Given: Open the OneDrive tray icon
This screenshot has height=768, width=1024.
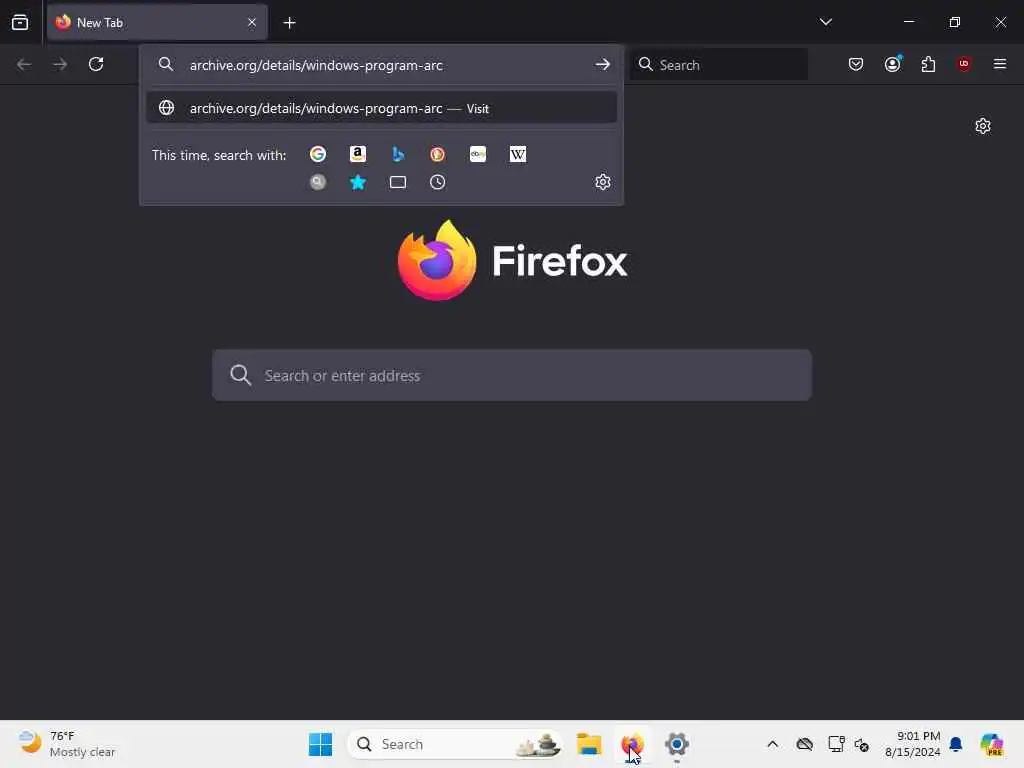Looking at the screenshot, I should tap(805, 744).
